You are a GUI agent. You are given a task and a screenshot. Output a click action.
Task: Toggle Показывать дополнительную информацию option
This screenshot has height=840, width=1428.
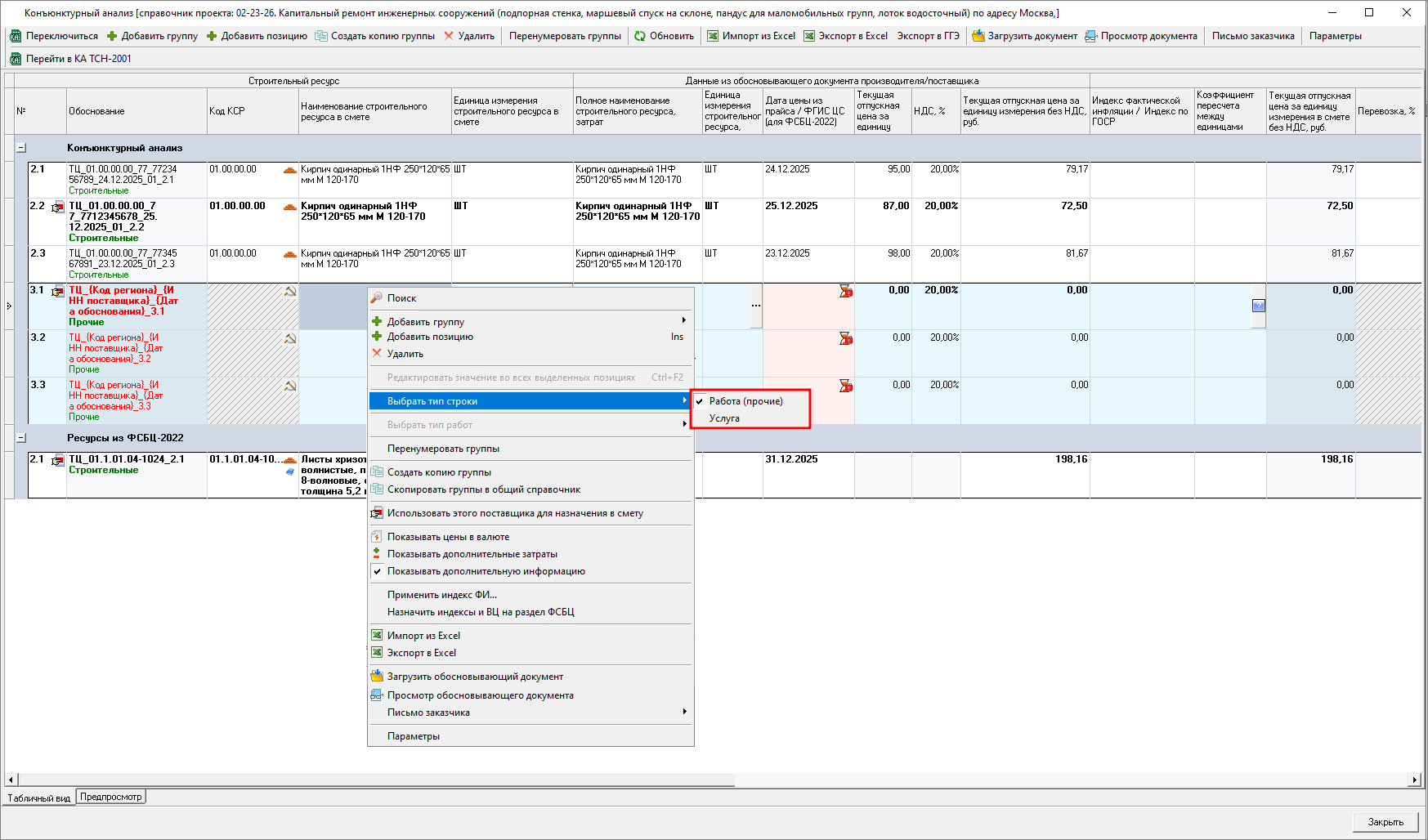[486, 571]
